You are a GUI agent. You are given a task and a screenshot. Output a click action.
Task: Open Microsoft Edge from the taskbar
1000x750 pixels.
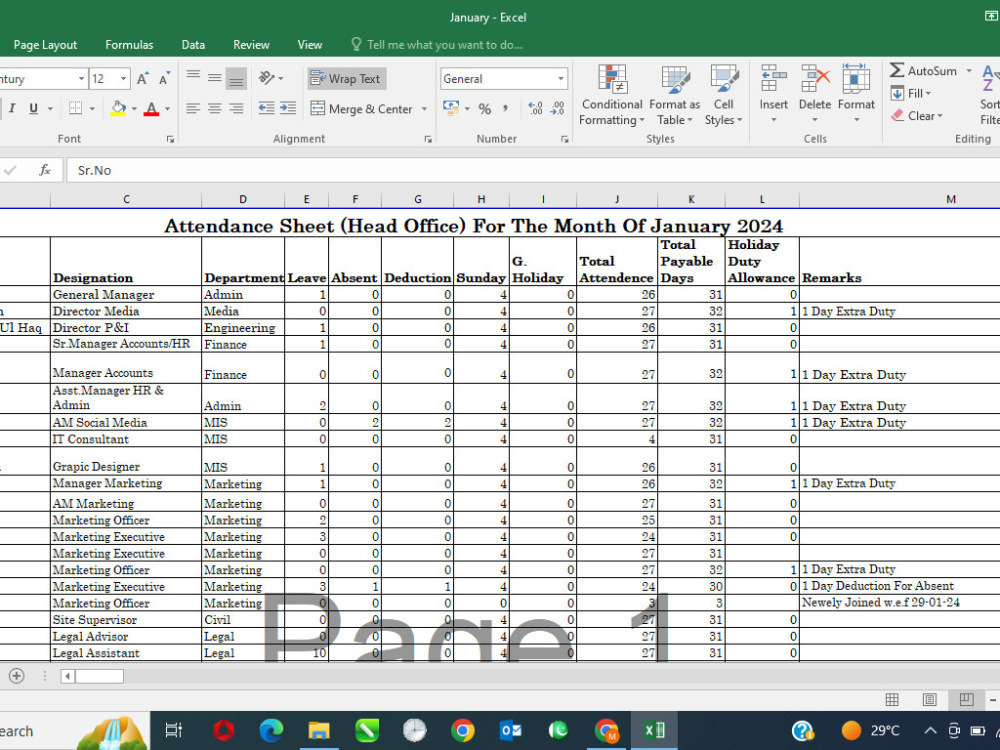271,730
